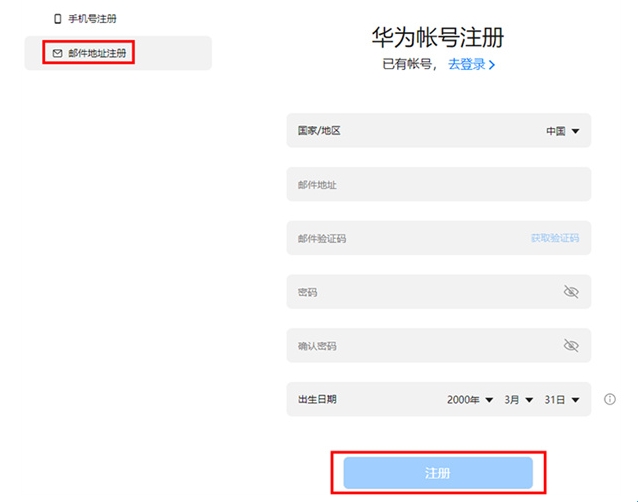Viewport: 638px width, 502px height.
Task: Follow the 去登录 link
Action: click(x=466, y=64)
